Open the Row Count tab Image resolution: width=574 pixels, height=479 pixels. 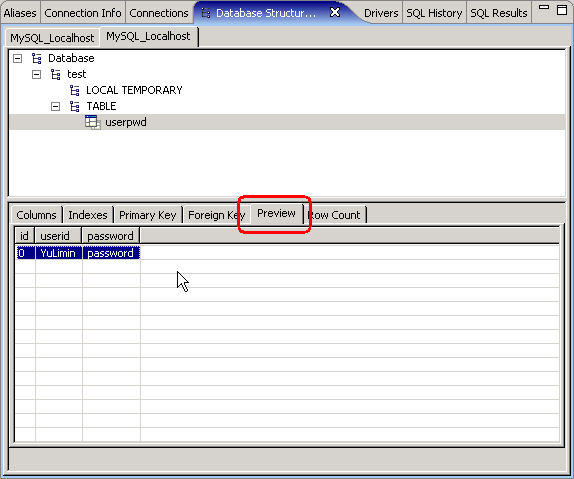pyautogui.click(x=335, y=215)
